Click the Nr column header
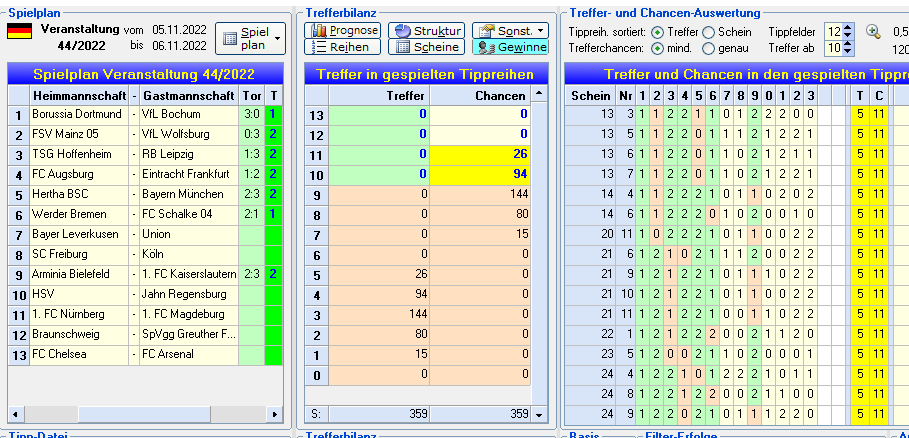The height and width of the screenshot is (438, 909). coord(626,96)
